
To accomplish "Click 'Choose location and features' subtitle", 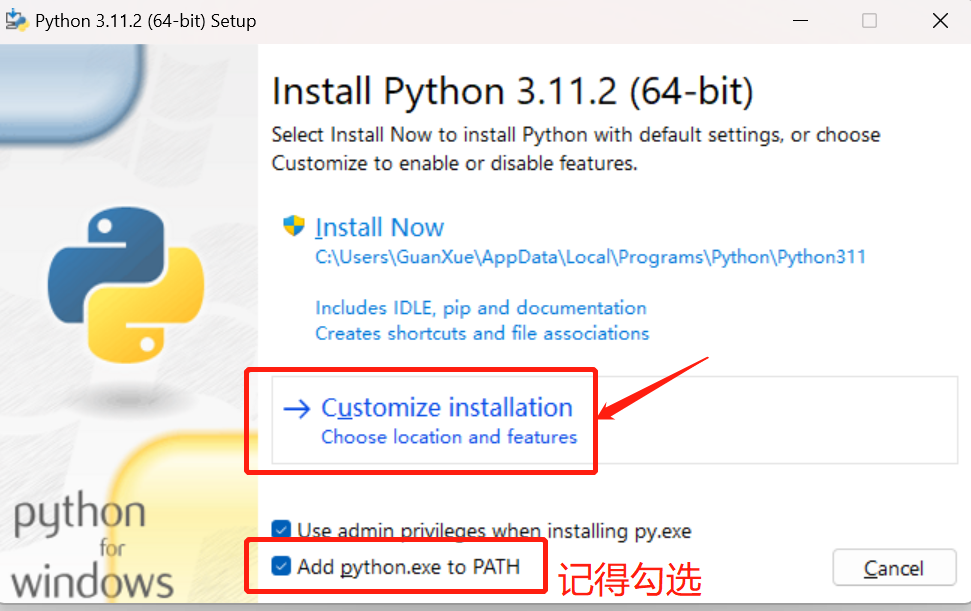I will tap(449, 437).
